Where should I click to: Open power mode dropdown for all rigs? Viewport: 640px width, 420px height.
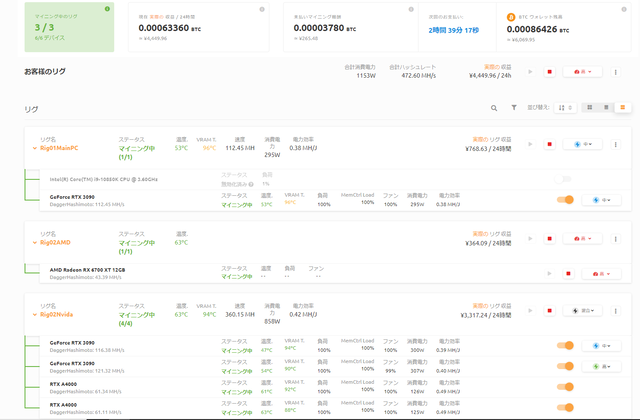click(x=583, y=72)
